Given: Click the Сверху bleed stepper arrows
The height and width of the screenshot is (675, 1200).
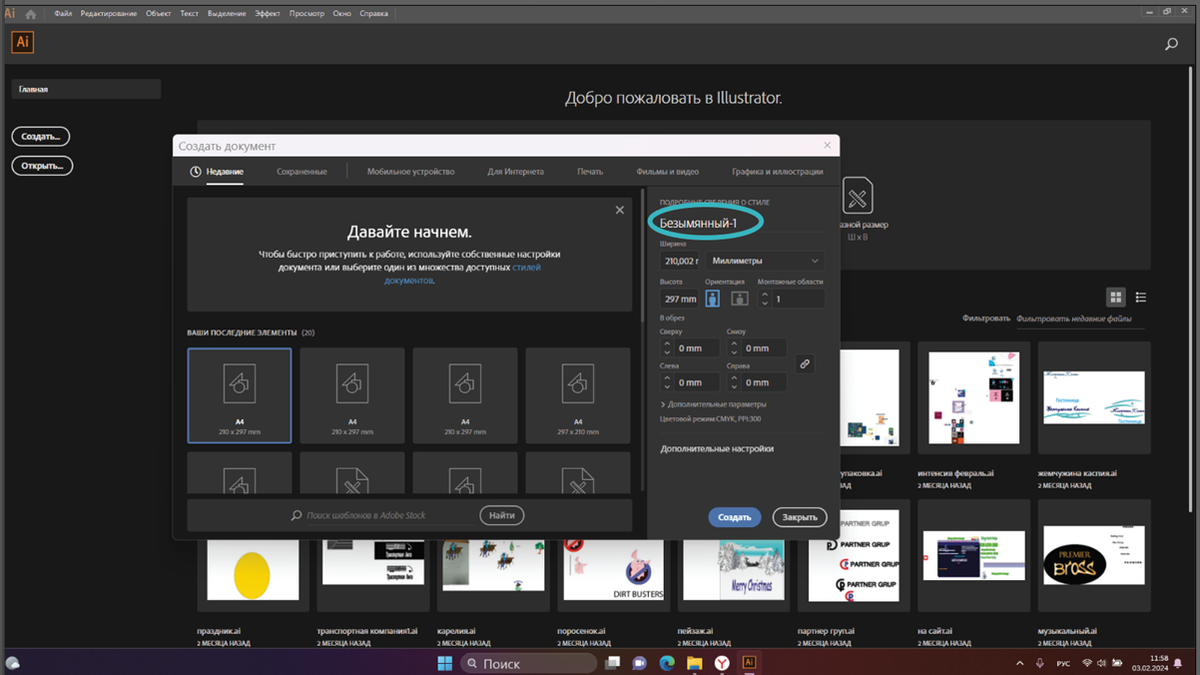Looking at the screenshot, I should click(668, 348).
